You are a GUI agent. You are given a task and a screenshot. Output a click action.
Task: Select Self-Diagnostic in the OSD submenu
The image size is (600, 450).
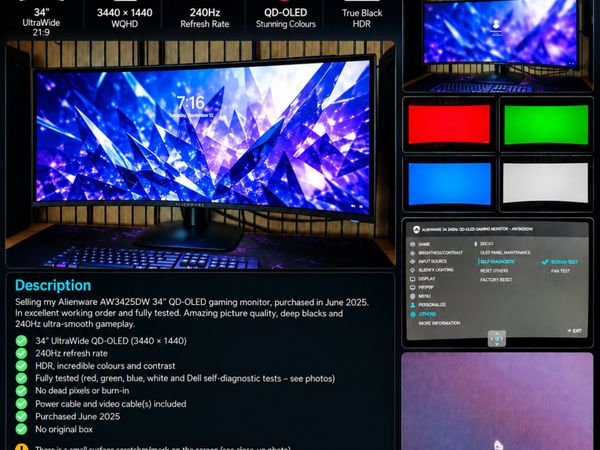[x=497, y=262]
